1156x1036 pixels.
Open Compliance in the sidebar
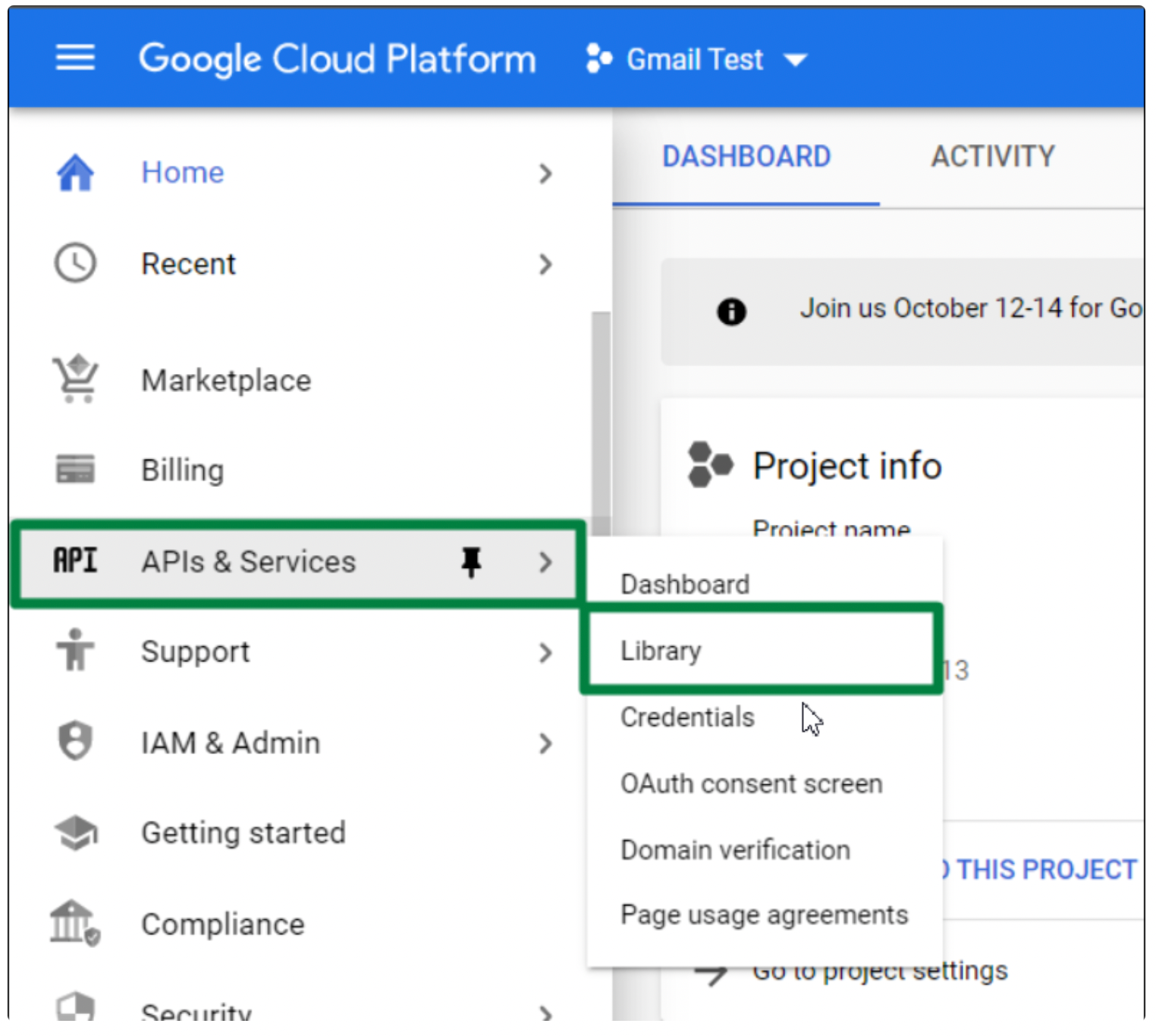222,924
